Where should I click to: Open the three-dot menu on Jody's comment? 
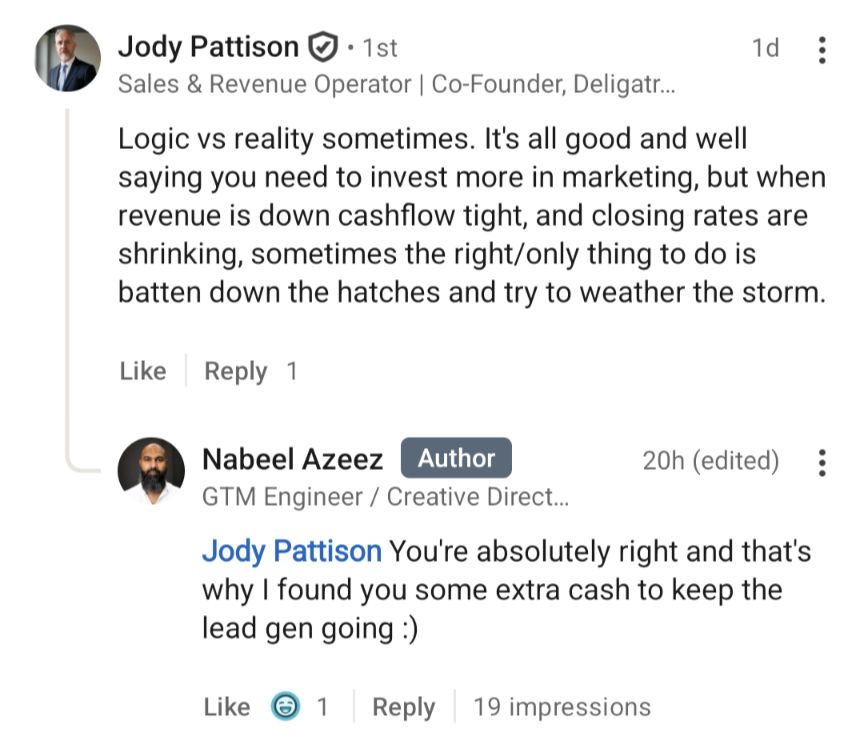tap(820, 48)
